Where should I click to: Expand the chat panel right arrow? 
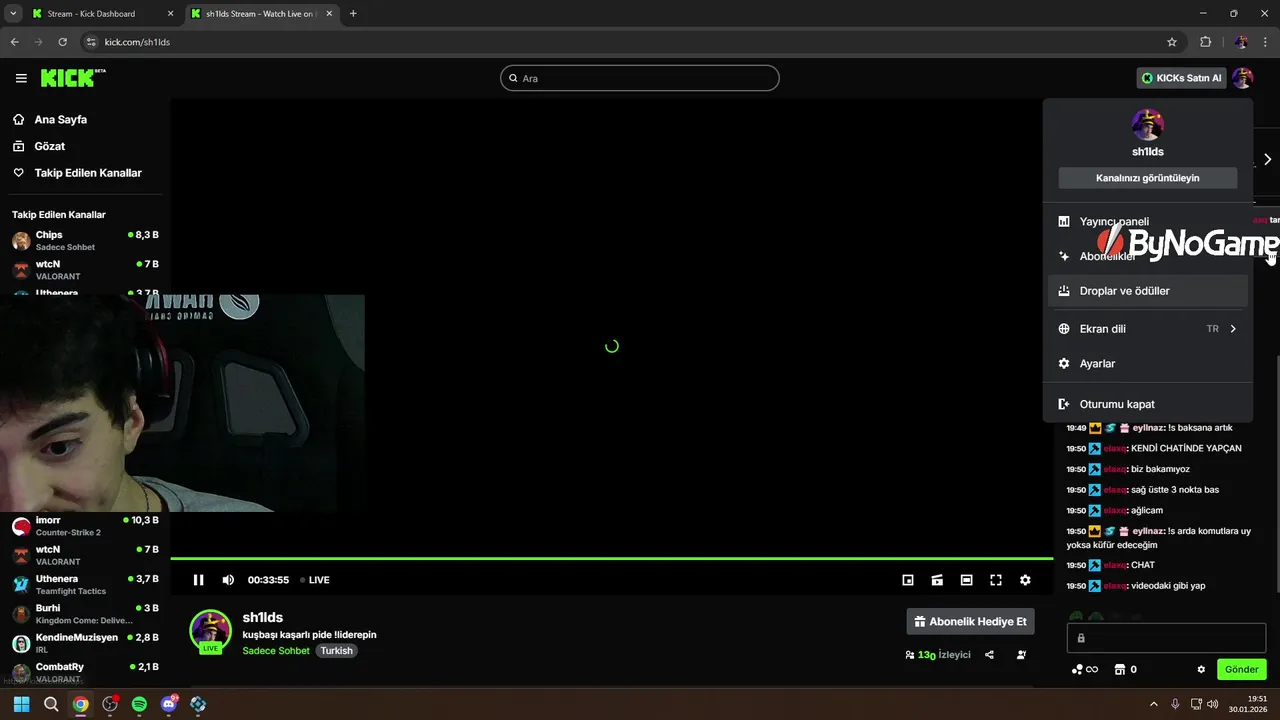(1267, 160)
